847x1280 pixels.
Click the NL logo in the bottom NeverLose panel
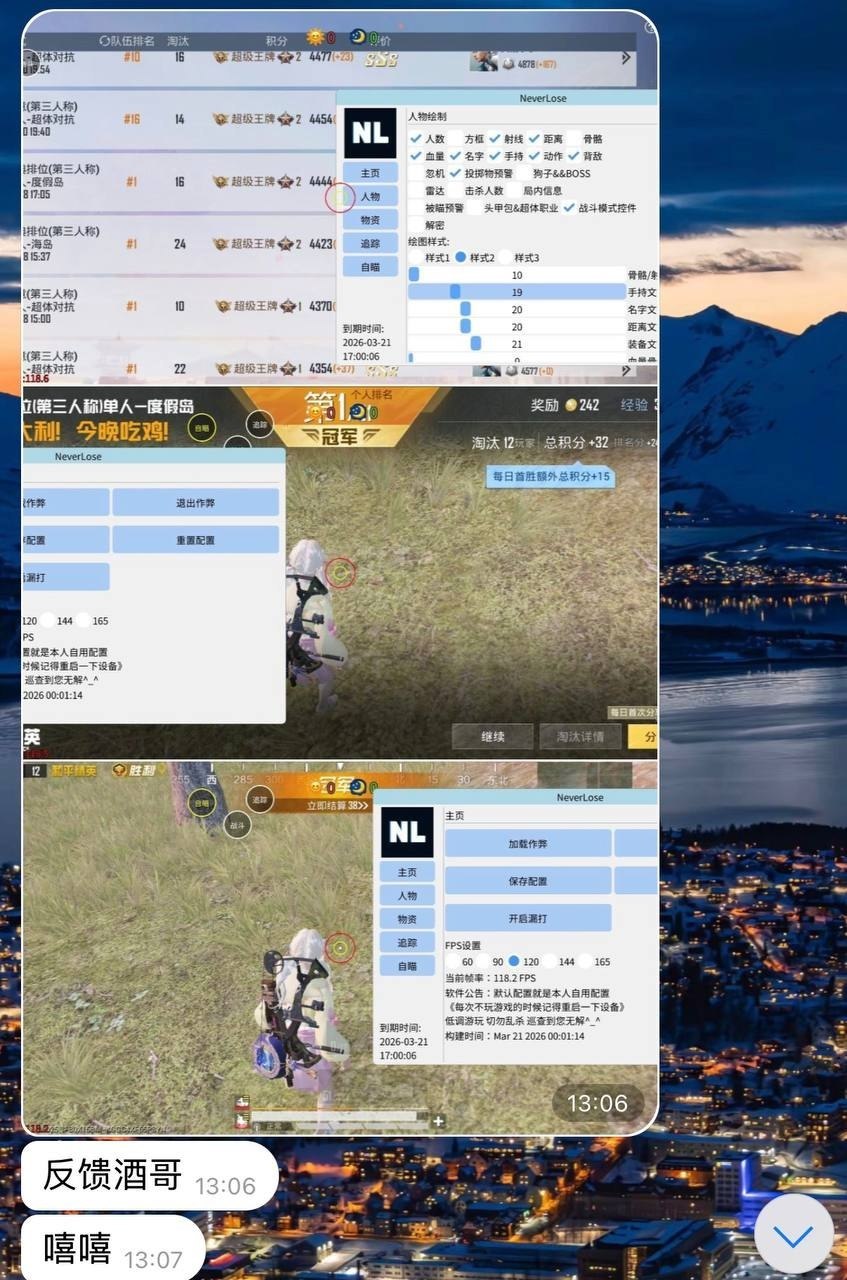(x=407, y=832)
